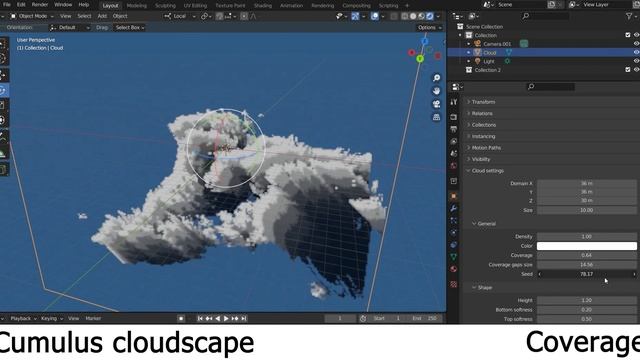The width and height of the screenshot is (640, 360).
Task: Open the timeline Playback menu
Action: pyautogui.click(x=23, y=318)
